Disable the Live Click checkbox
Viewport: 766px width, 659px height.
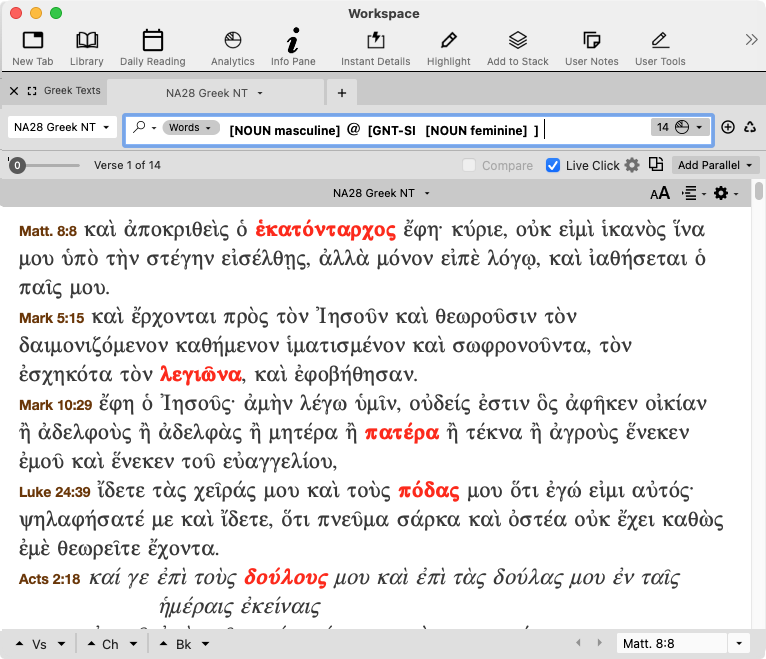coord(553,165)
